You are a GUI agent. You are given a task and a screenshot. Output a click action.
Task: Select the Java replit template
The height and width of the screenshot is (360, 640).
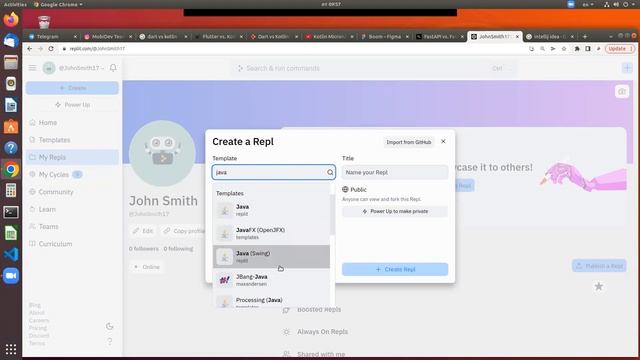click(271, 210)
